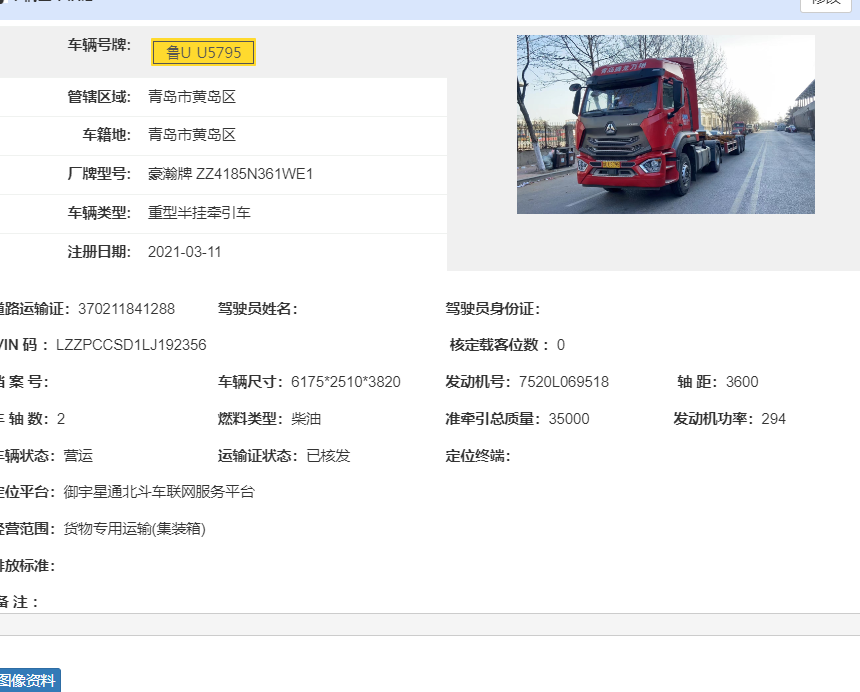Click the permit status value 已核发
This screenshot has height=692, width=860.
tap(328, 456)
